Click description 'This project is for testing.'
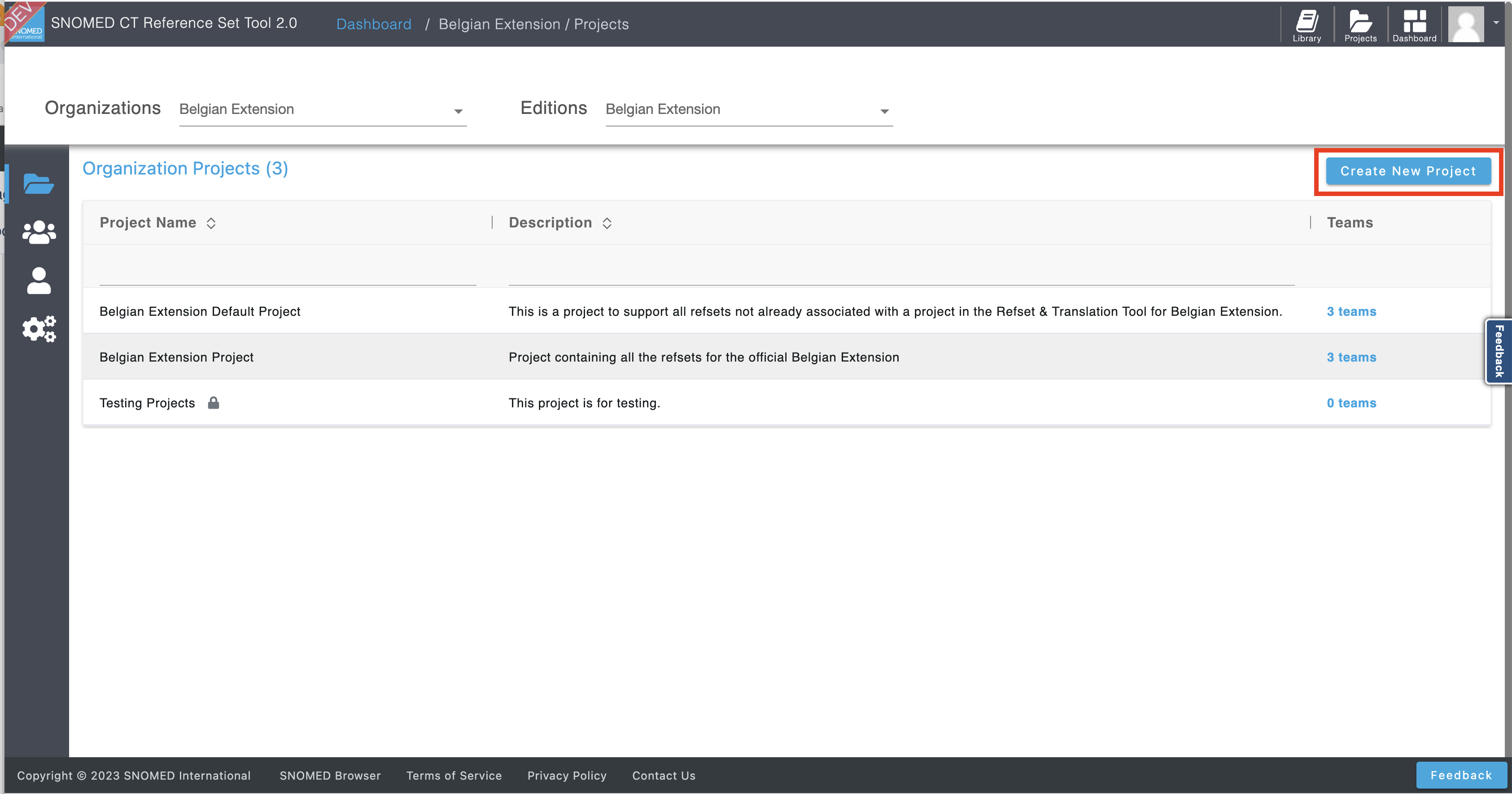 585,403
